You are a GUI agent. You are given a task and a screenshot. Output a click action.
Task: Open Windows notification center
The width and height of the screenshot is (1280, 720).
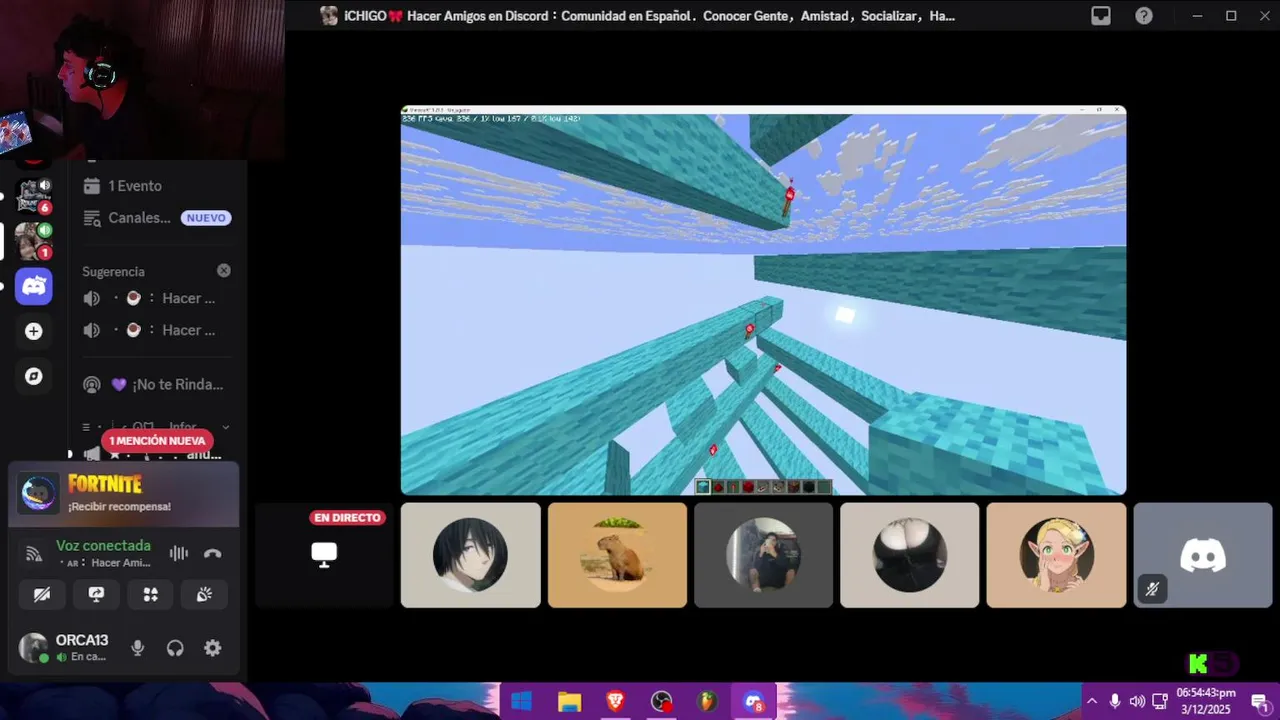coord(1259,702)
